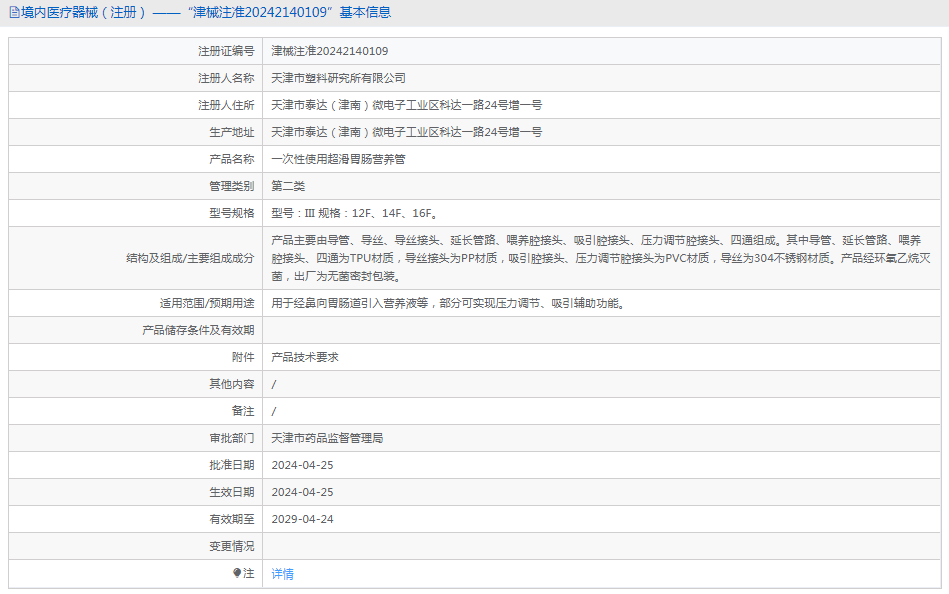Click expiry date 2029-04-24
This screenshot has width=949, height=594.
click(303, 519)
